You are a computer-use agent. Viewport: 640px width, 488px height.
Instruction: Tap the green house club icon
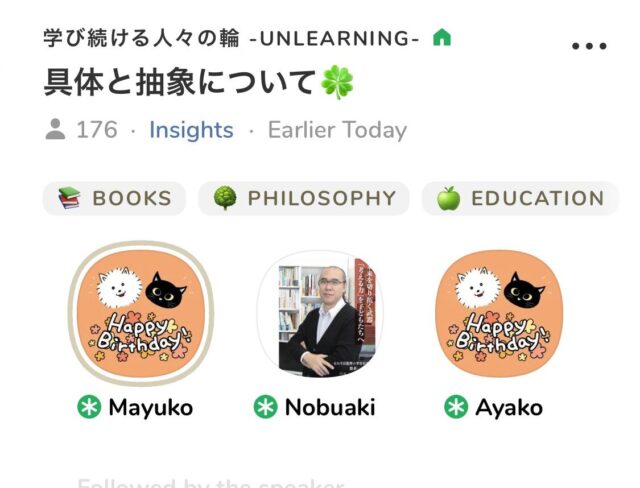click(x=442, y=38)
